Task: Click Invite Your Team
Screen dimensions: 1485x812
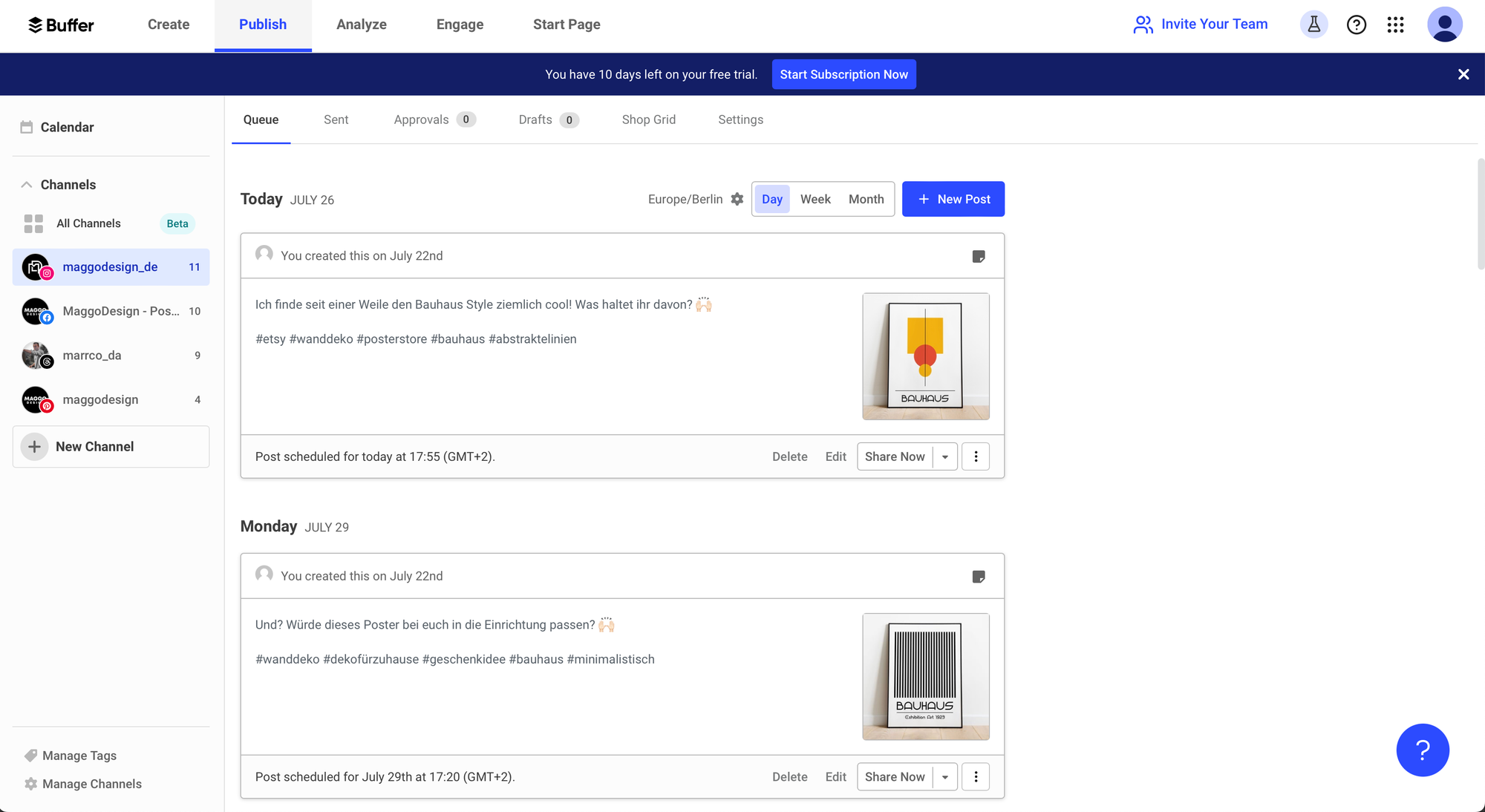Action: pyautogui.click(x=1200, y=24)
